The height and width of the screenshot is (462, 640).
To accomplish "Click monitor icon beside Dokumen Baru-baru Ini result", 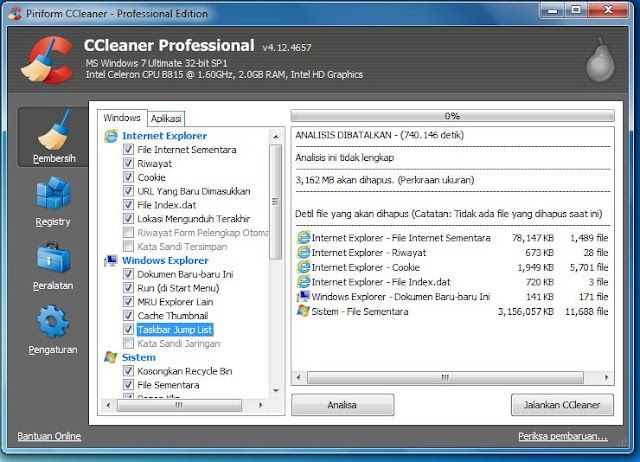I will pos(303,296).
